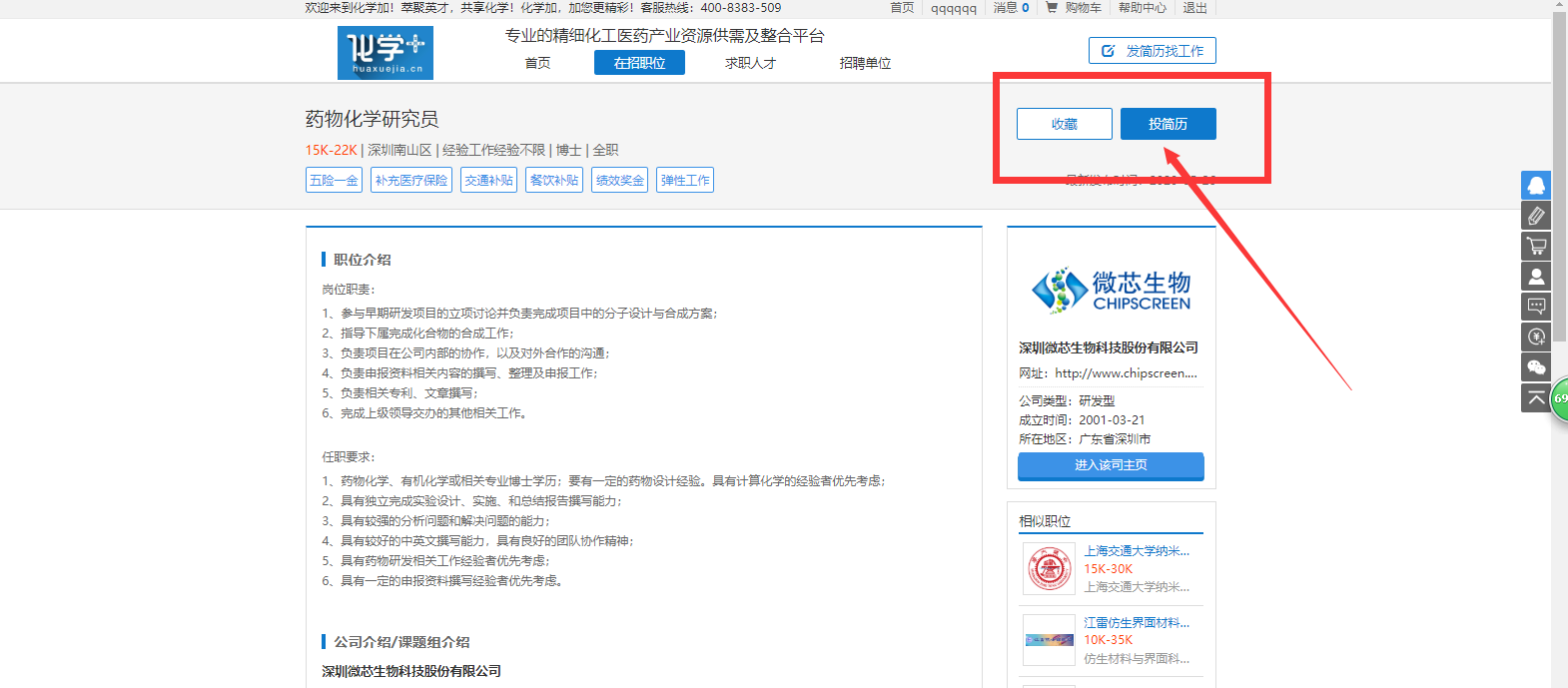
Task: Click the green 69 floating badge
Action: tap(1559, 398)
